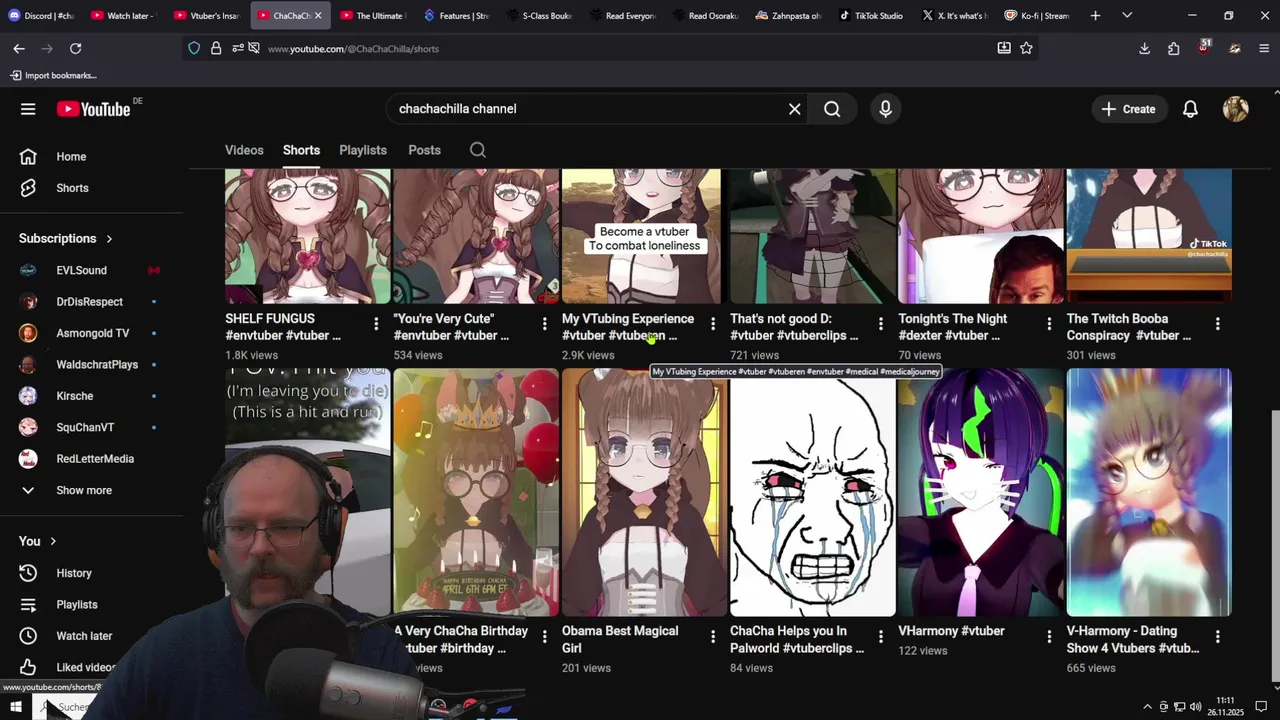Open options menu for Tonight's The Night short
1280x720 pixels.
[x=1049, y=324]
